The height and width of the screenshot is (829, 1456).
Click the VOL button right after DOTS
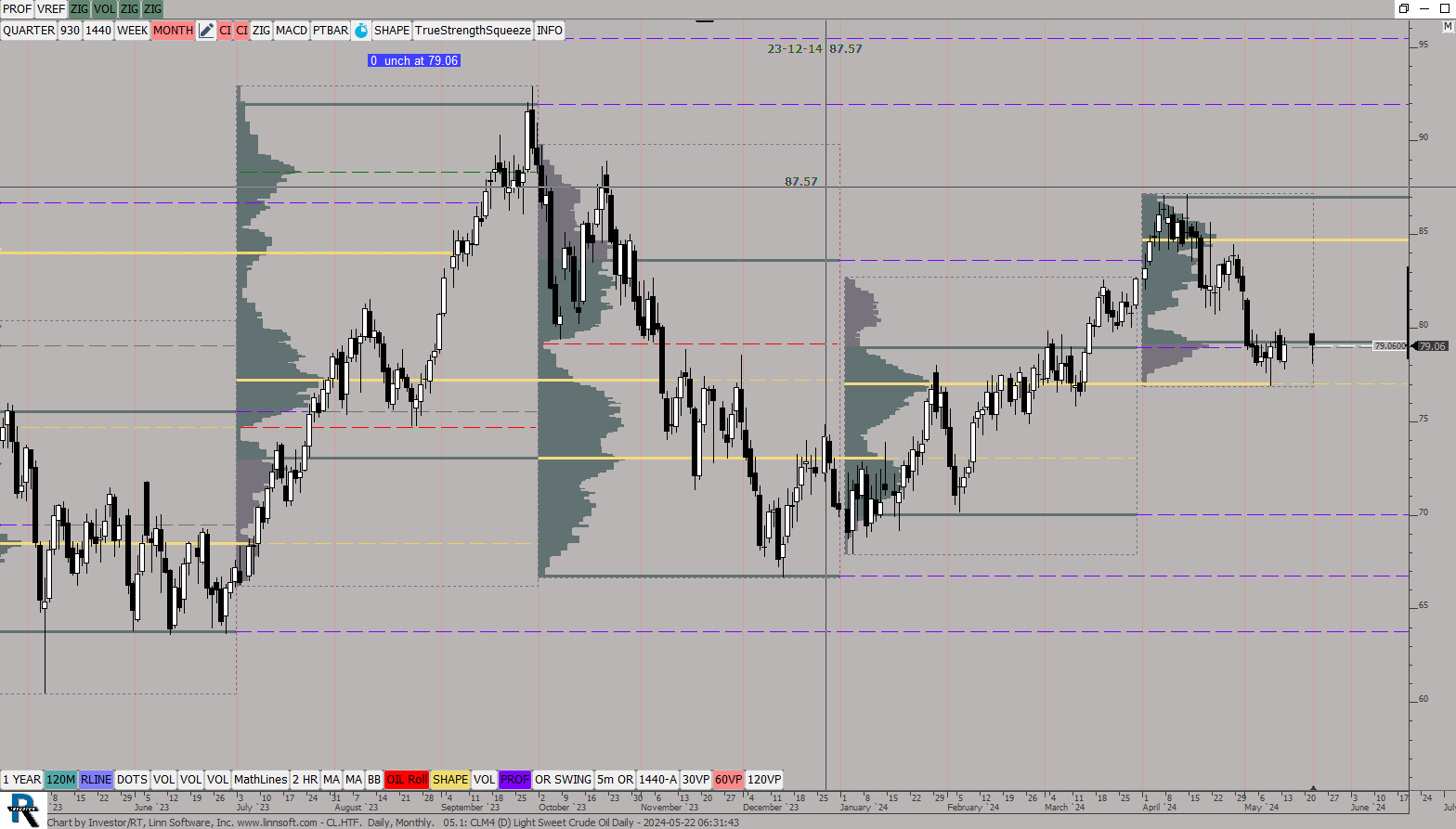(x=163, y=780)
